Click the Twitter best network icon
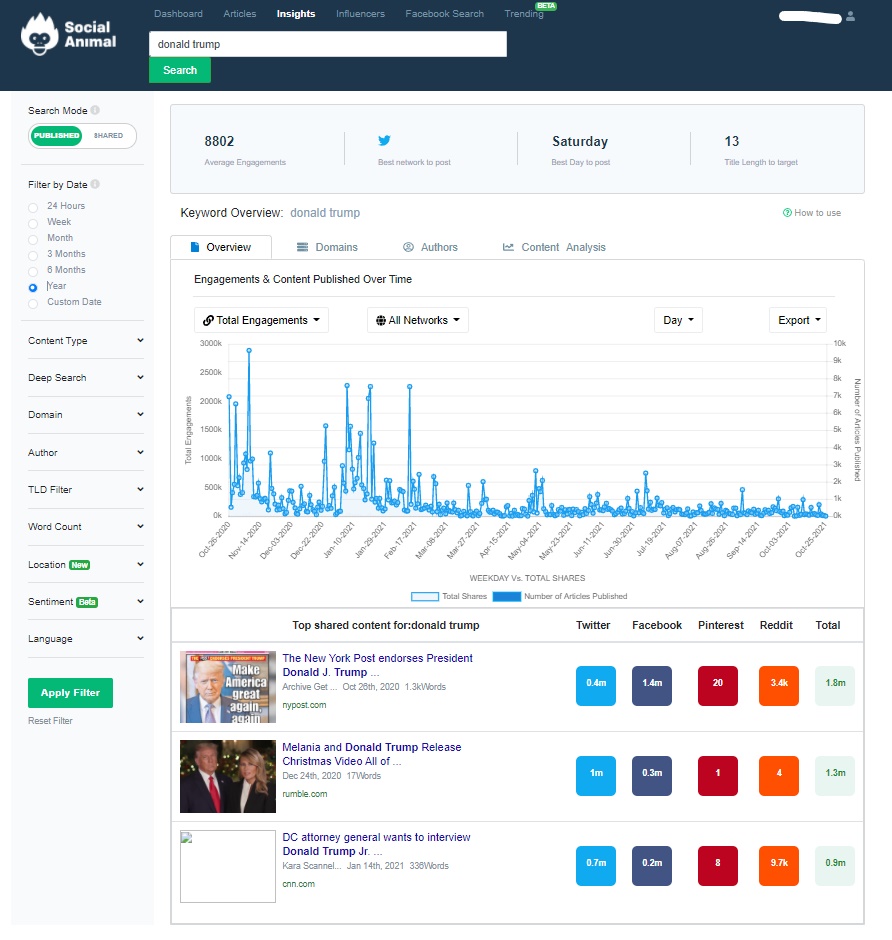 tap(384, 140)
